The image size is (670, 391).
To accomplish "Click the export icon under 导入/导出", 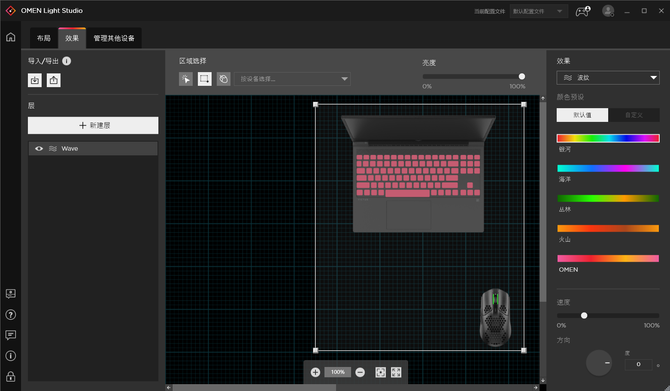I will coord(53,80).
